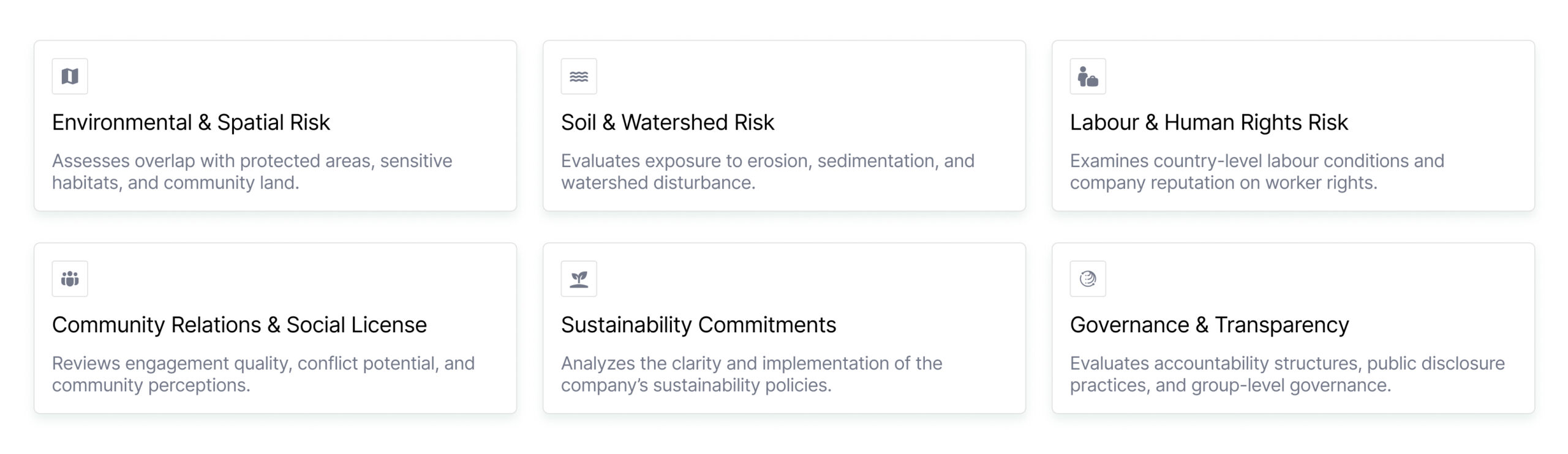Screen dimensions: 1568x454
Task: Click the worker with briefcase icon
Action: (x=1088, y=76)
